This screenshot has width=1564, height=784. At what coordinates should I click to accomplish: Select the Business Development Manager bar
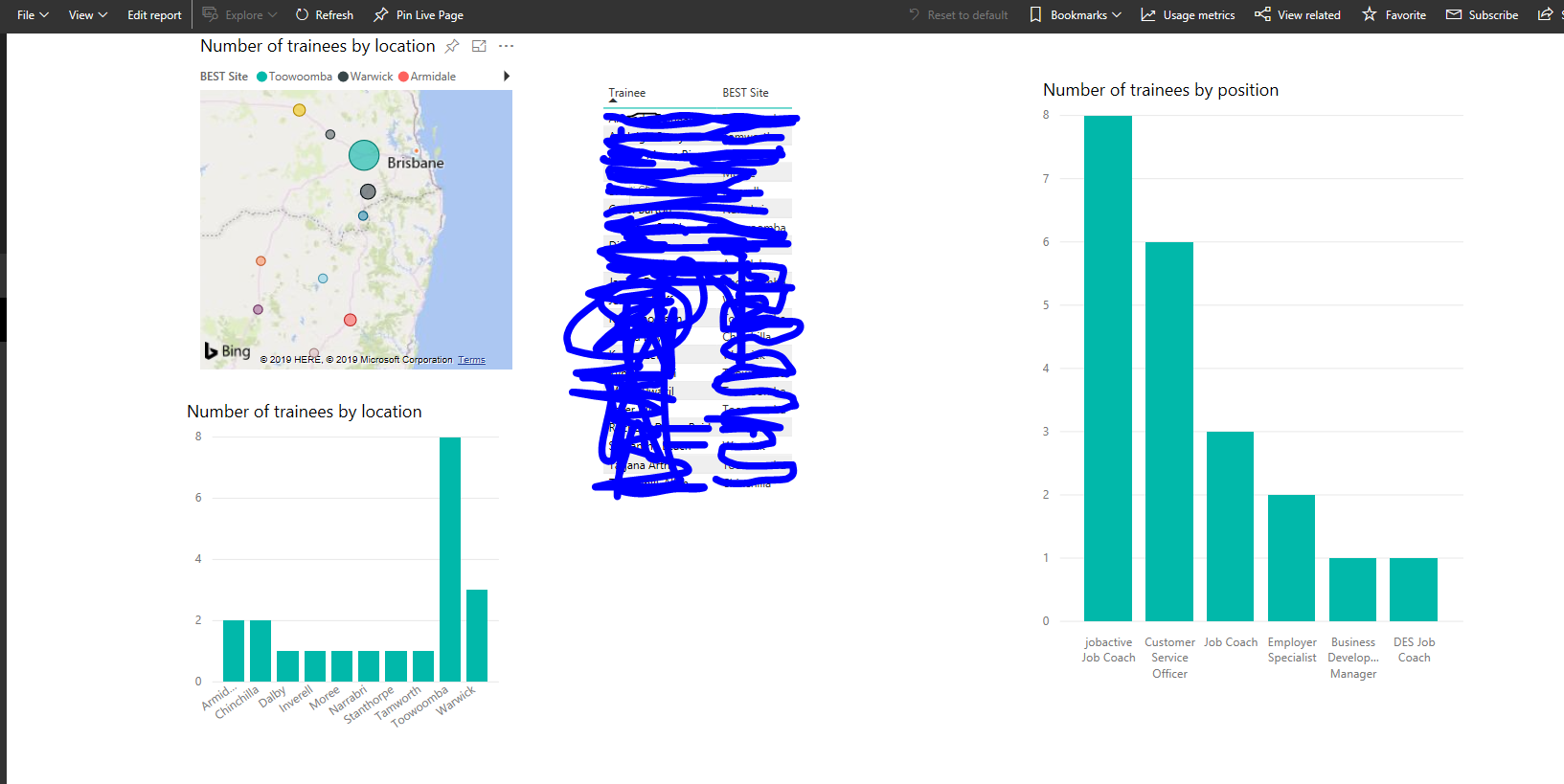coord(1353,590)
